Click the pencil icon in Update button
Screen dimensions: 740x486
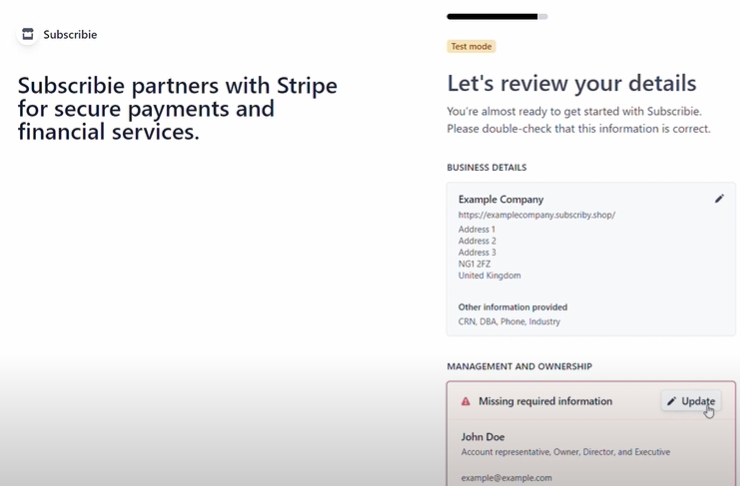pos(671,401)
